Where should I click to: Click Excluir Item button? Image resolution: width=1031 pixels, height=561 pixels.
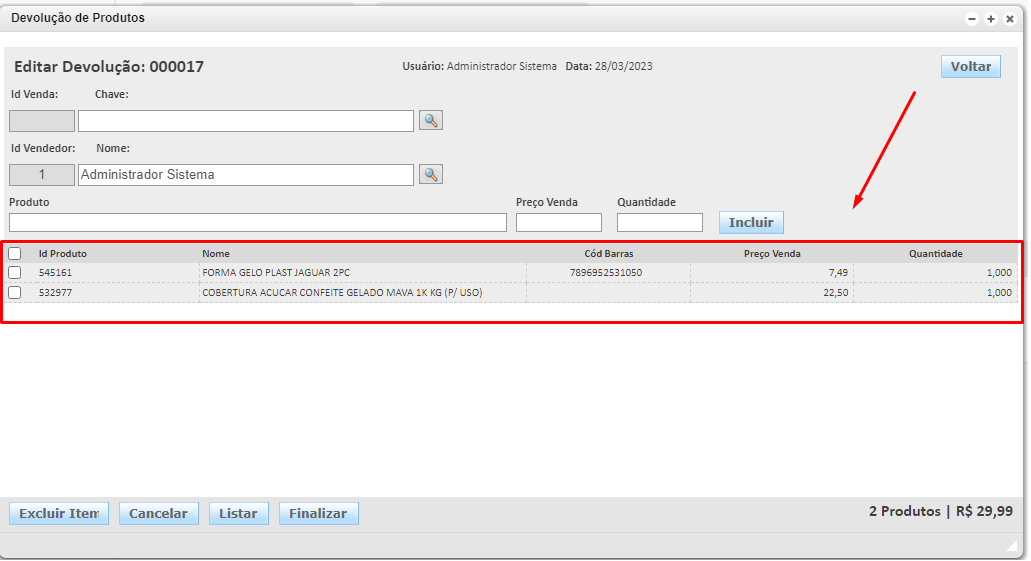[58, 513]
